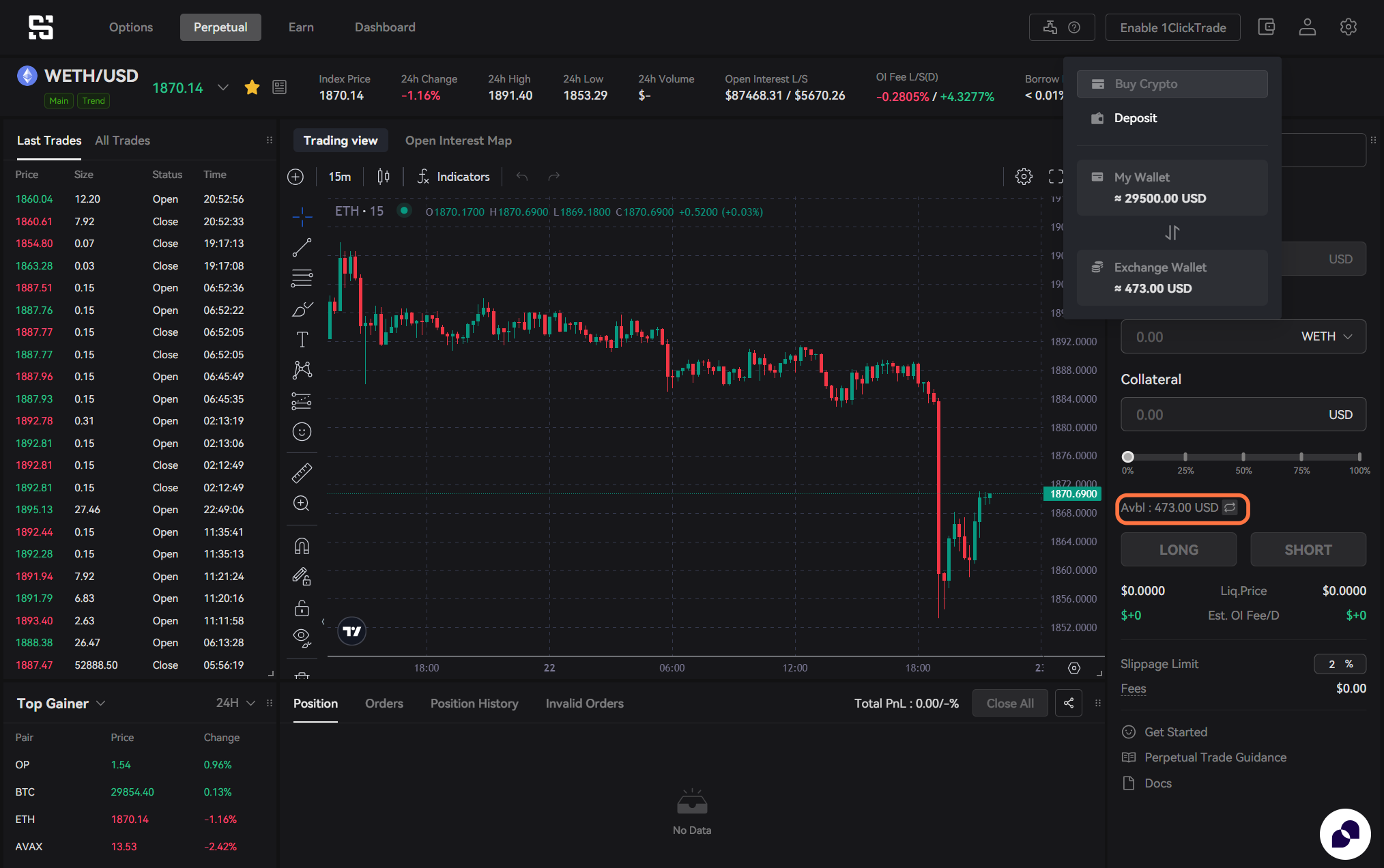
Task: Open the Orders tab
Action: point(384,704)
